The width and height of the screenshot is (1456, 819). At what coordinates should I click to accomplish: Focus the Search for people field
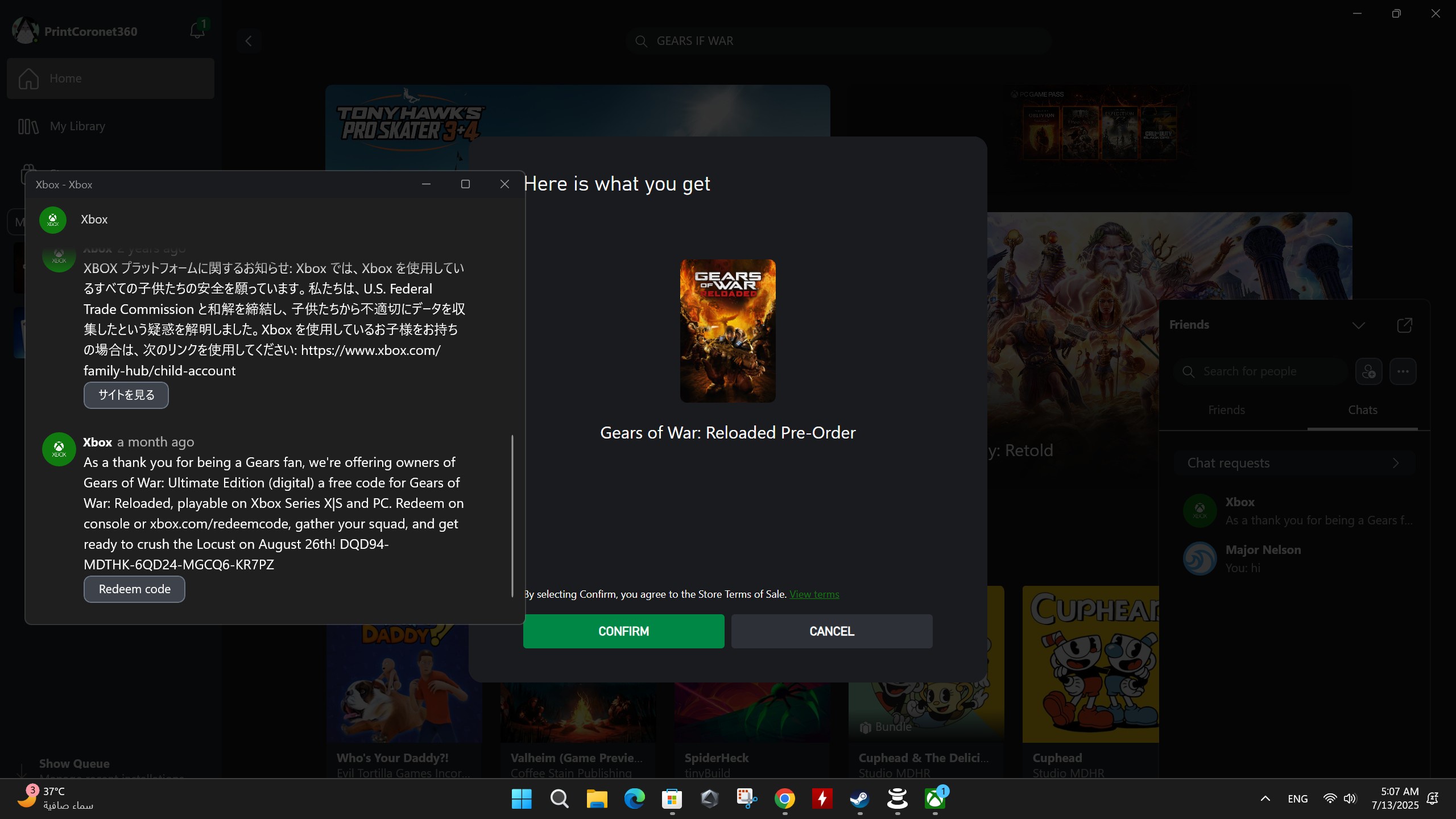pyautogui.click(x=1261, y=371)
